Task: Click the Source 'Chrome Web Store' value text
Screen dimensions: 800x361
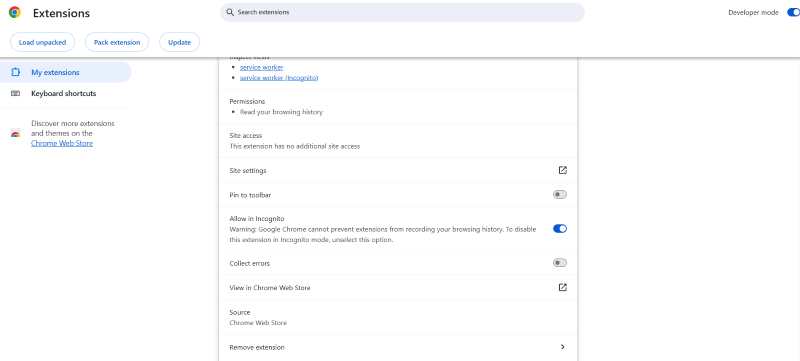Action: [x=258, y=323]
